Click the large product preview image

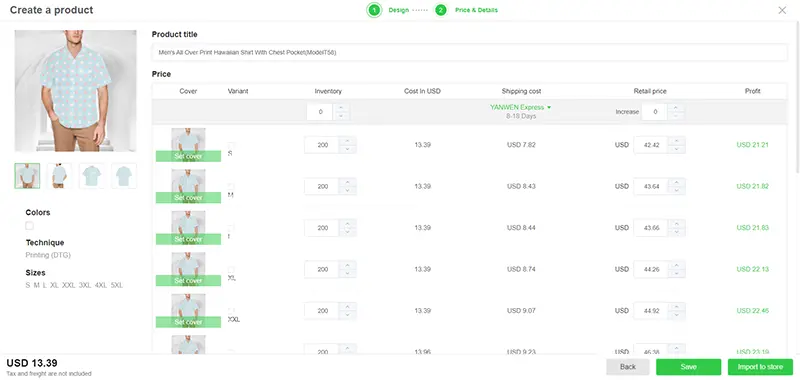[x=76, y=91]
